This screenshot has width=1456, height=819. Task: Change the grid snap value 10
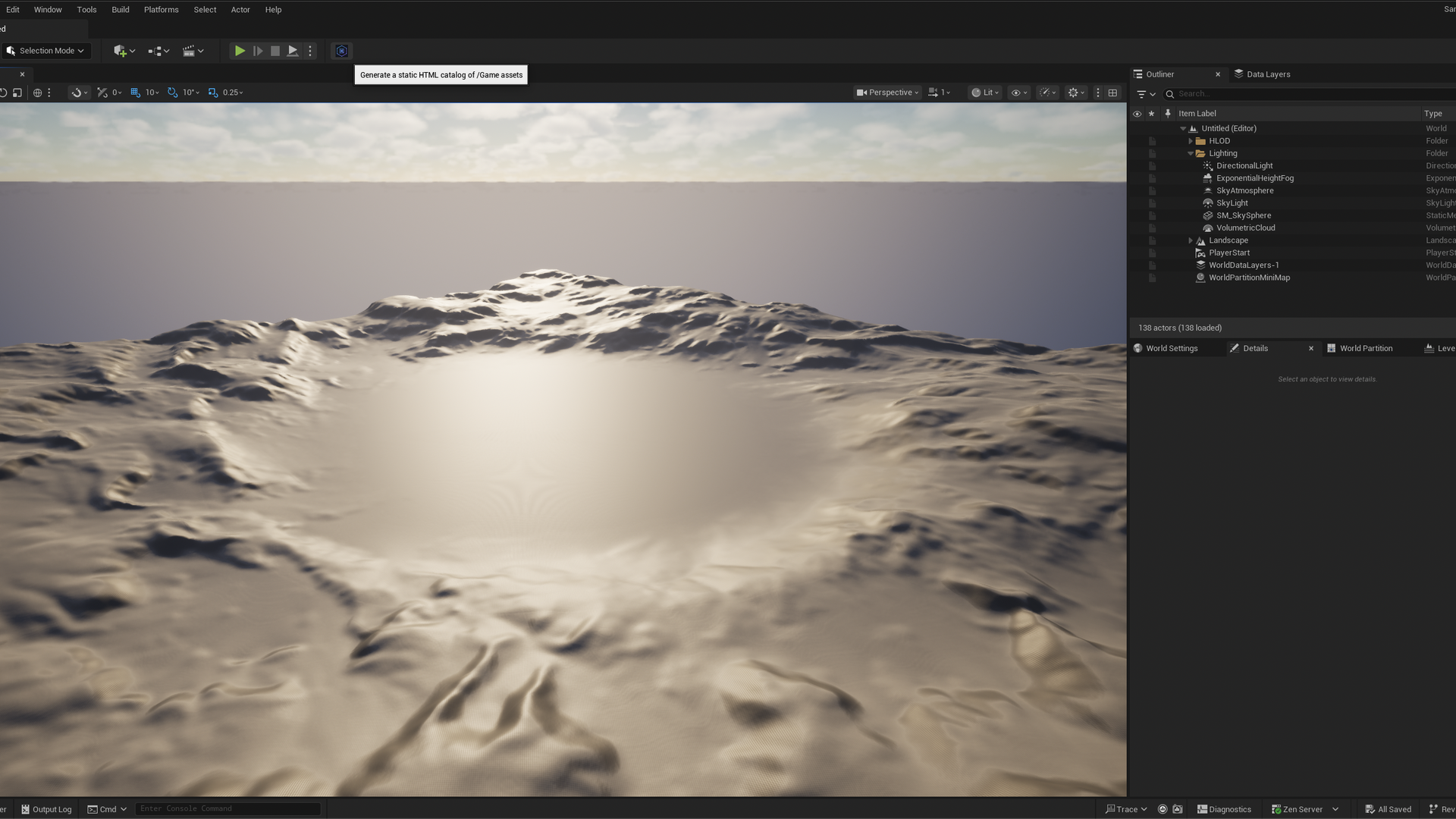click(x=152, y=93)
